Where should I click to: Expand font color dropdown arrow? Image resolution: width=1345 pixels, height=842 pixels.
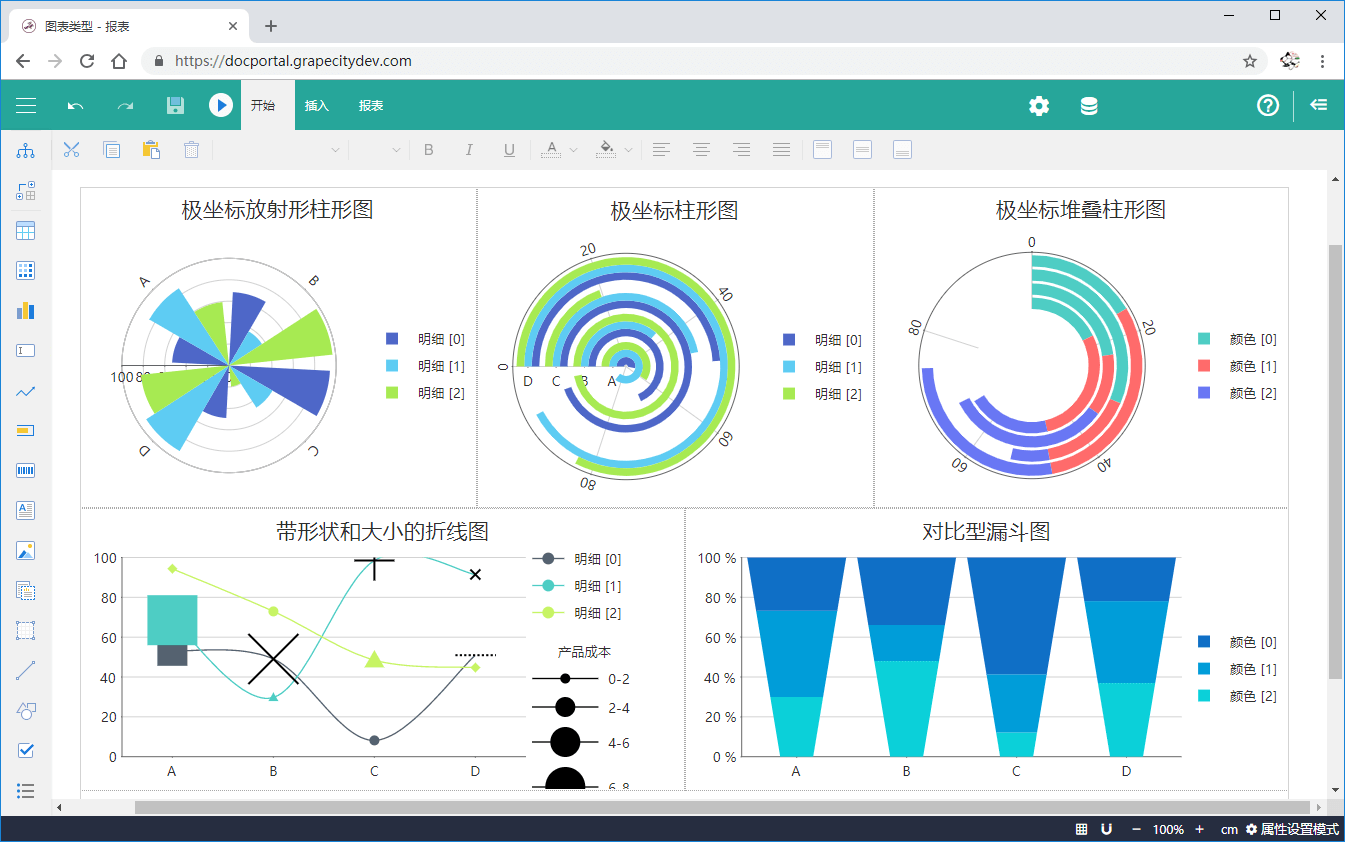click(574, 150)
